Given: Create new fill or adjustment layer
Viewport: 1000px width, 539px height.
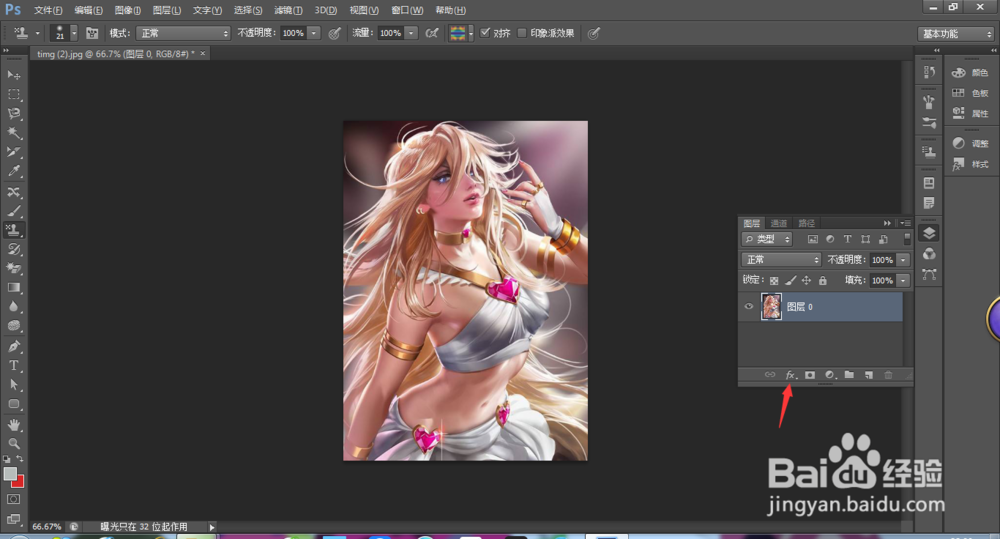Looking at the screenshot, I should (830, 375).
